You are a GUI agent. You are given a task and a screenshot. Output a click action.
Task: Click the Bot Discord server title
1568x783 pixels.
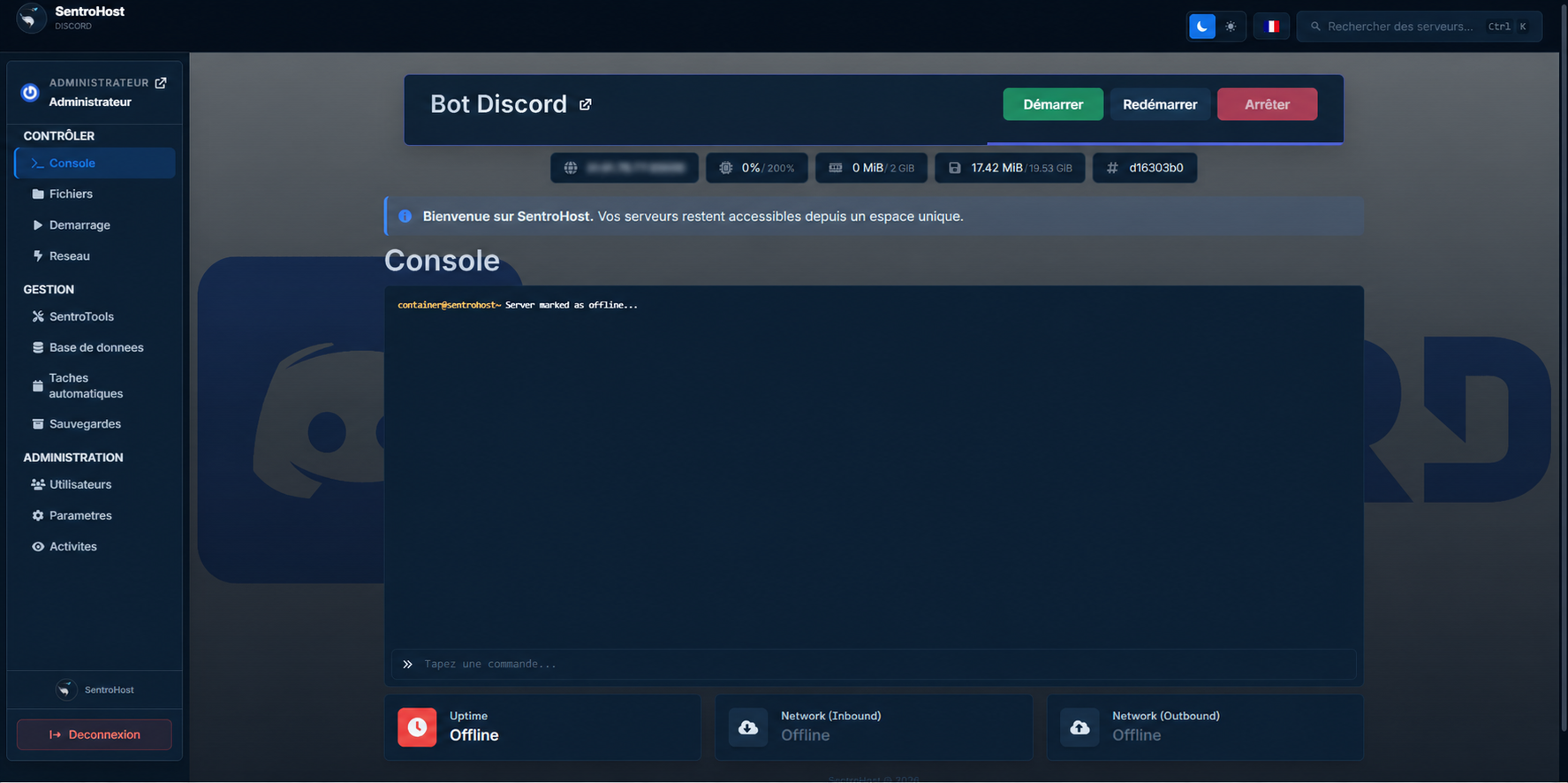click(498, 104)
